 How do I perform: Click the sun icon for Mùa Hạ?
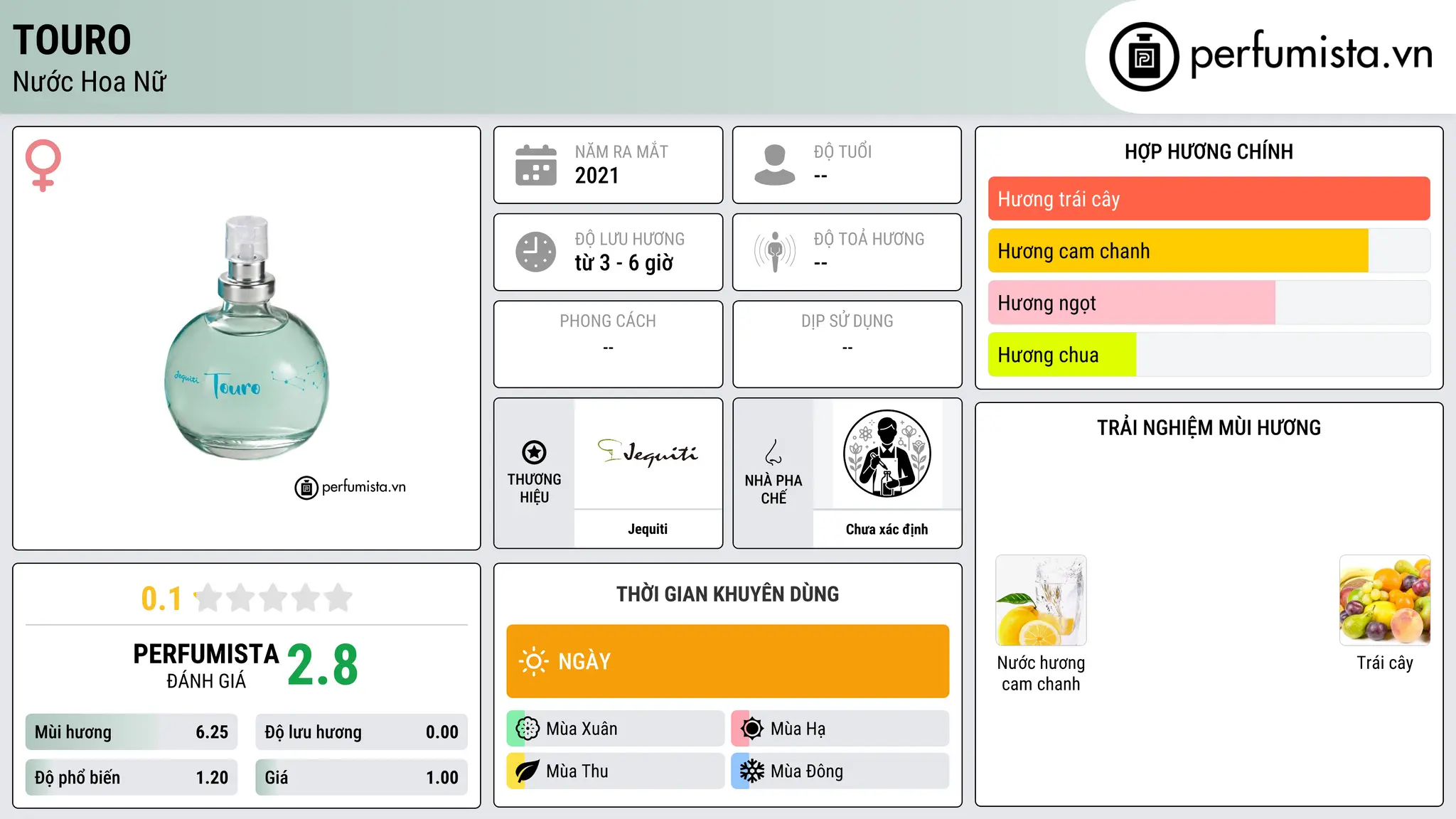coord(752,729)
